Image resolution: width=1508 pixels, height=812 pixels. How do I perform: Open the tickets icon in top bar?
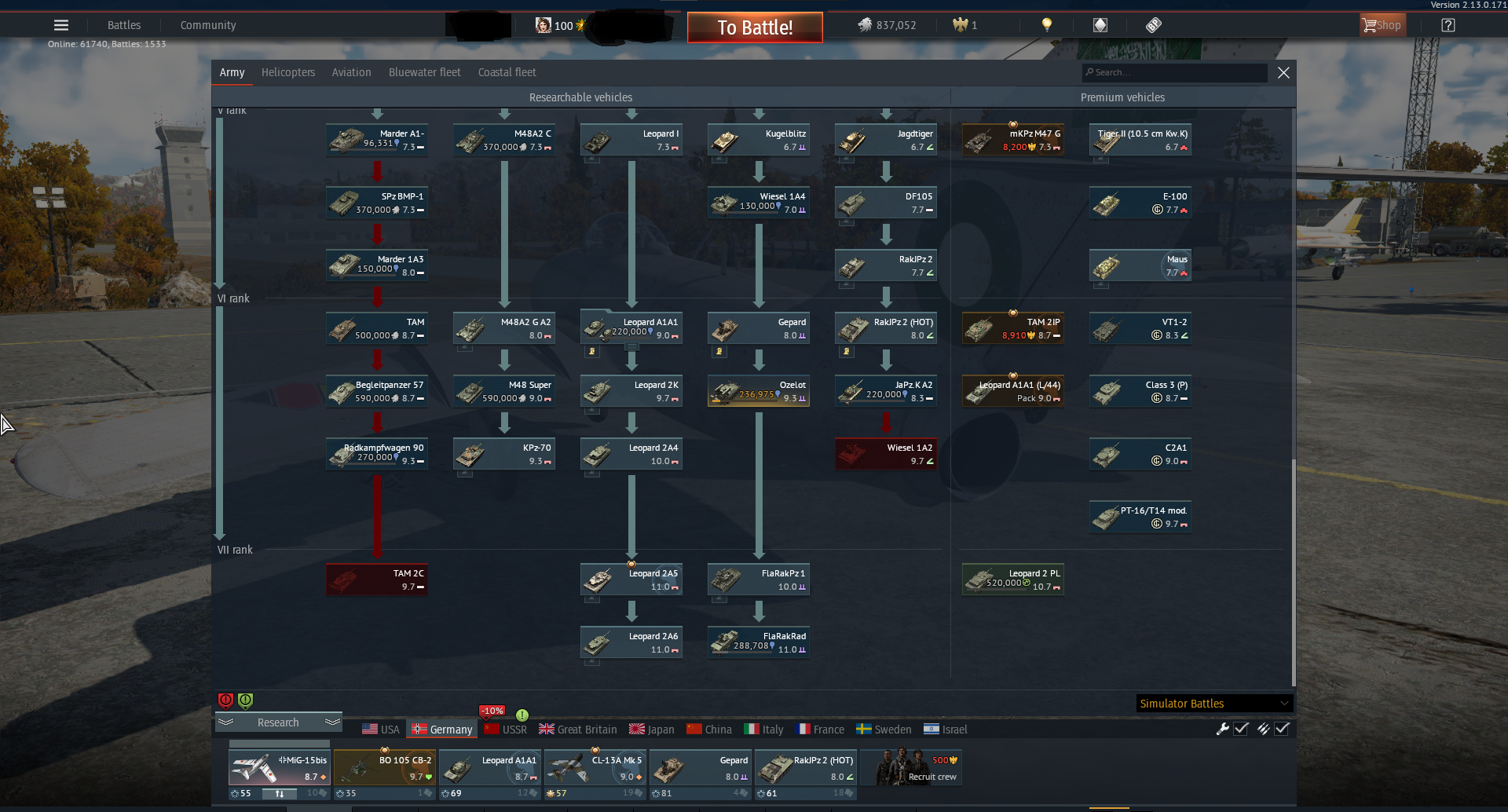(1153, 25)
